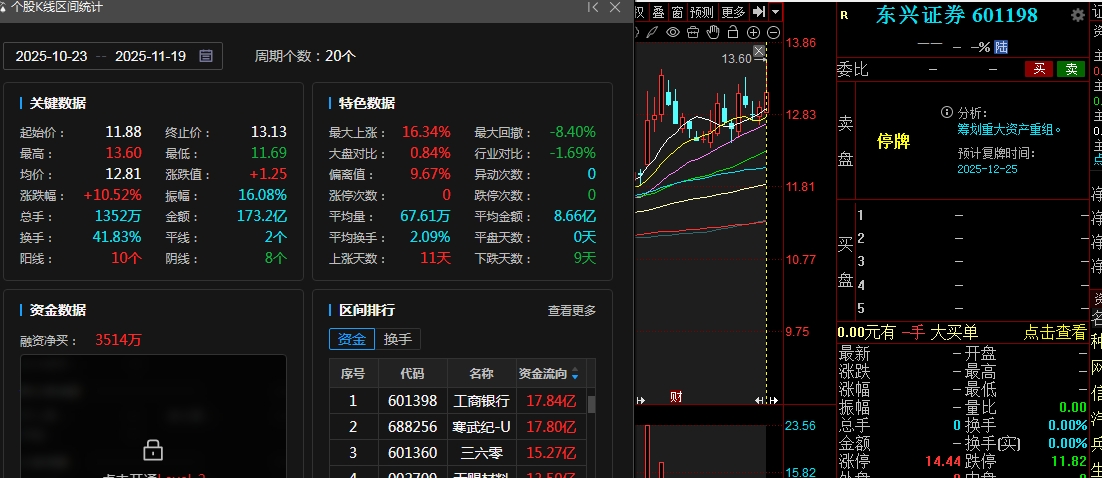Select the 资金 ranking tab

pos(352,339)
